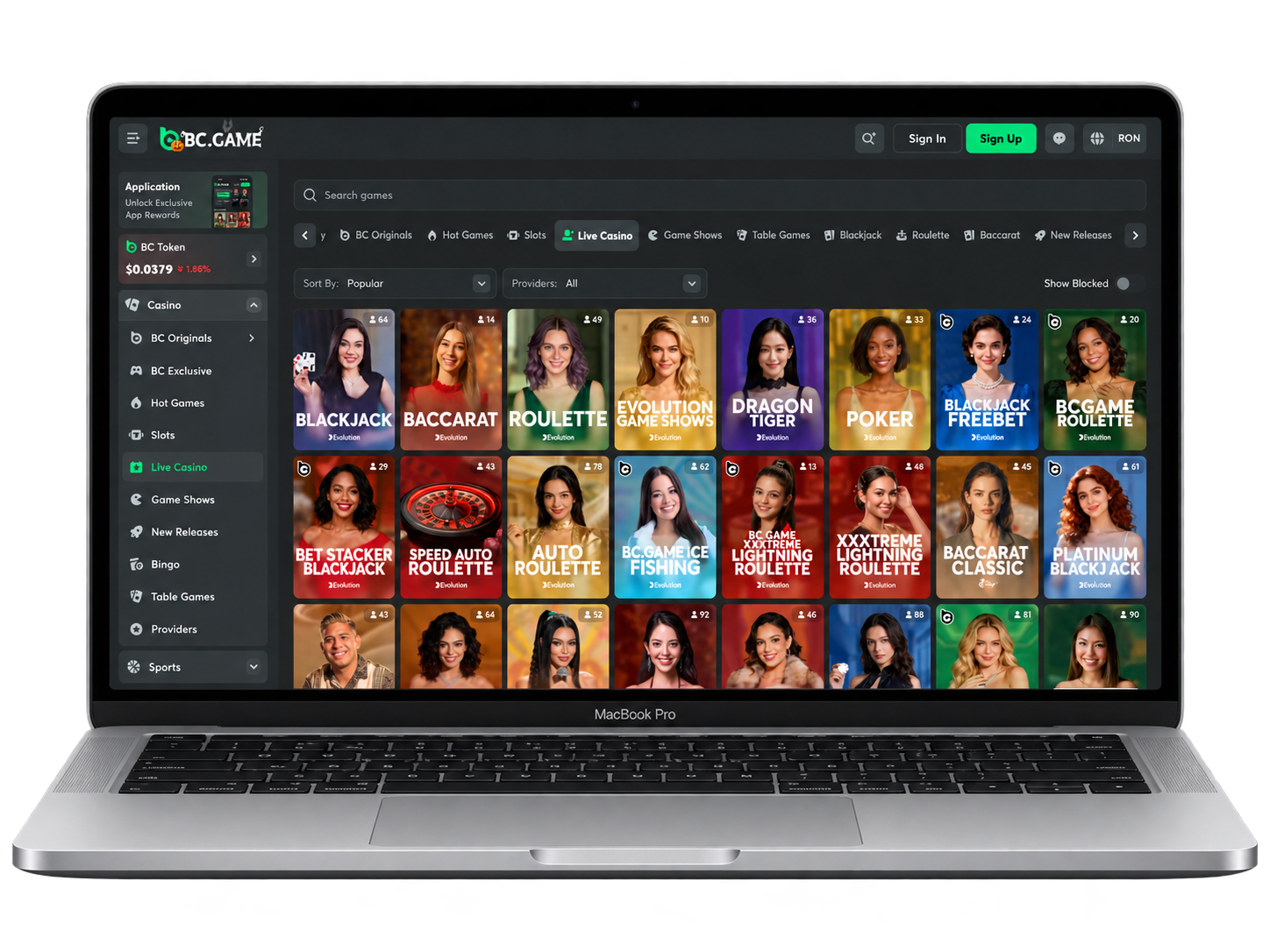Click the globe language icon
Viewport: 1270px width, 952px height.
(x=1097, y=139)
